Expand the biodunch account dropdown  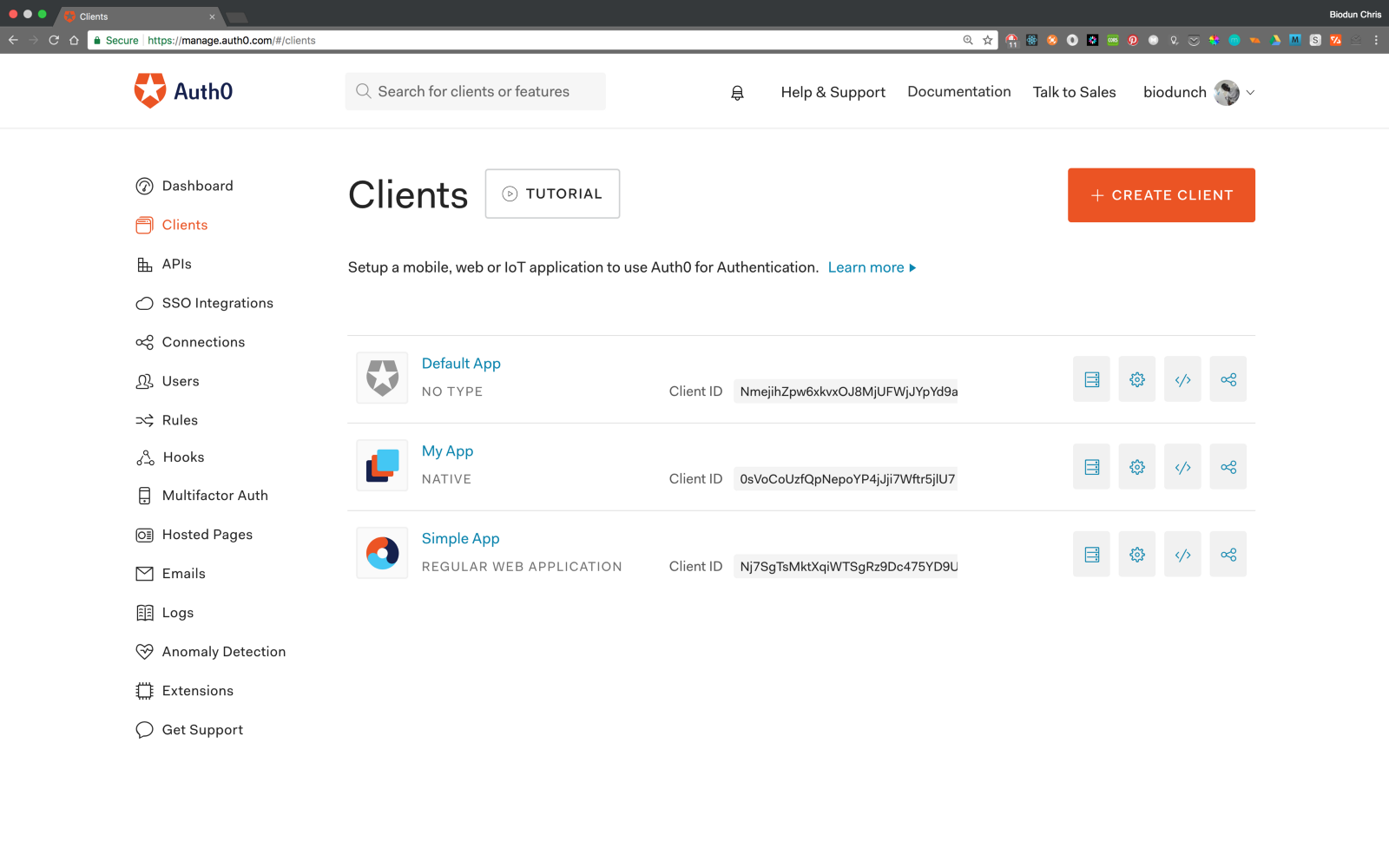point(1250,93)
